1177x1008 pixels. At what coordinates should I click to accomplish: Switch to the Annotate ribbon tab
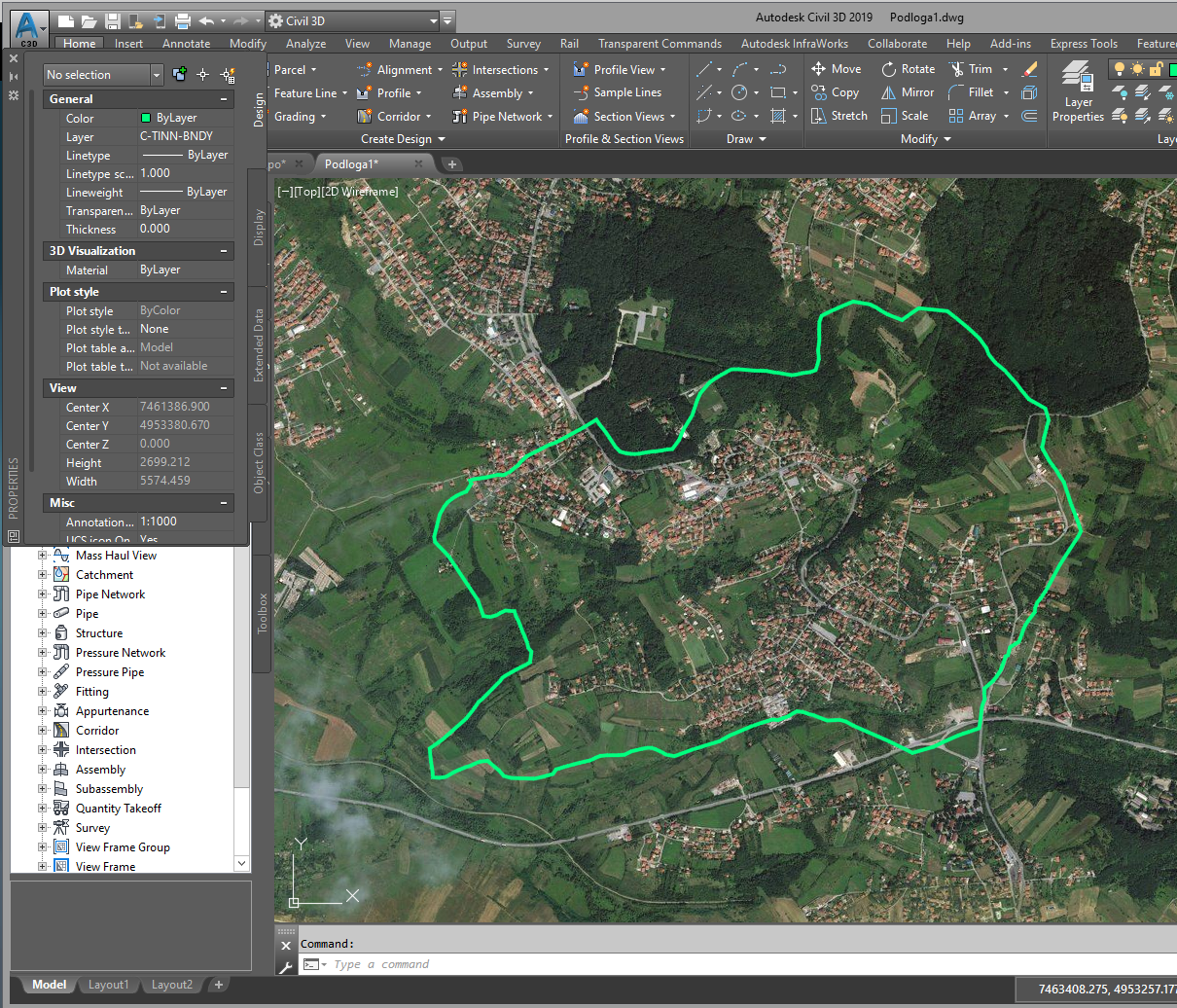[185, 43]
